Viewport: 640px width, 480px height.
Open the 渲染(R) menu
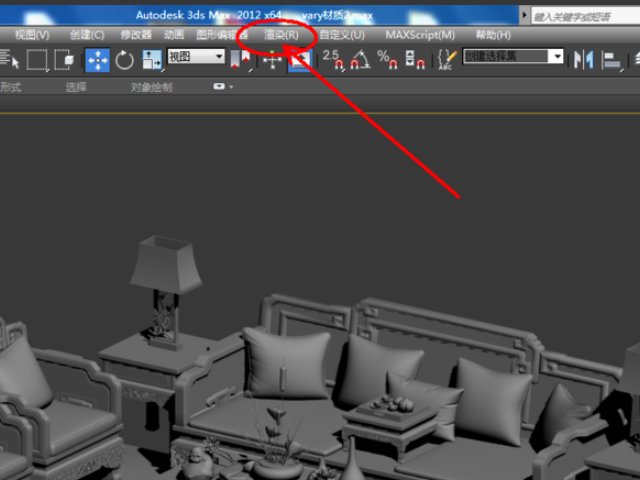point(281,35)
